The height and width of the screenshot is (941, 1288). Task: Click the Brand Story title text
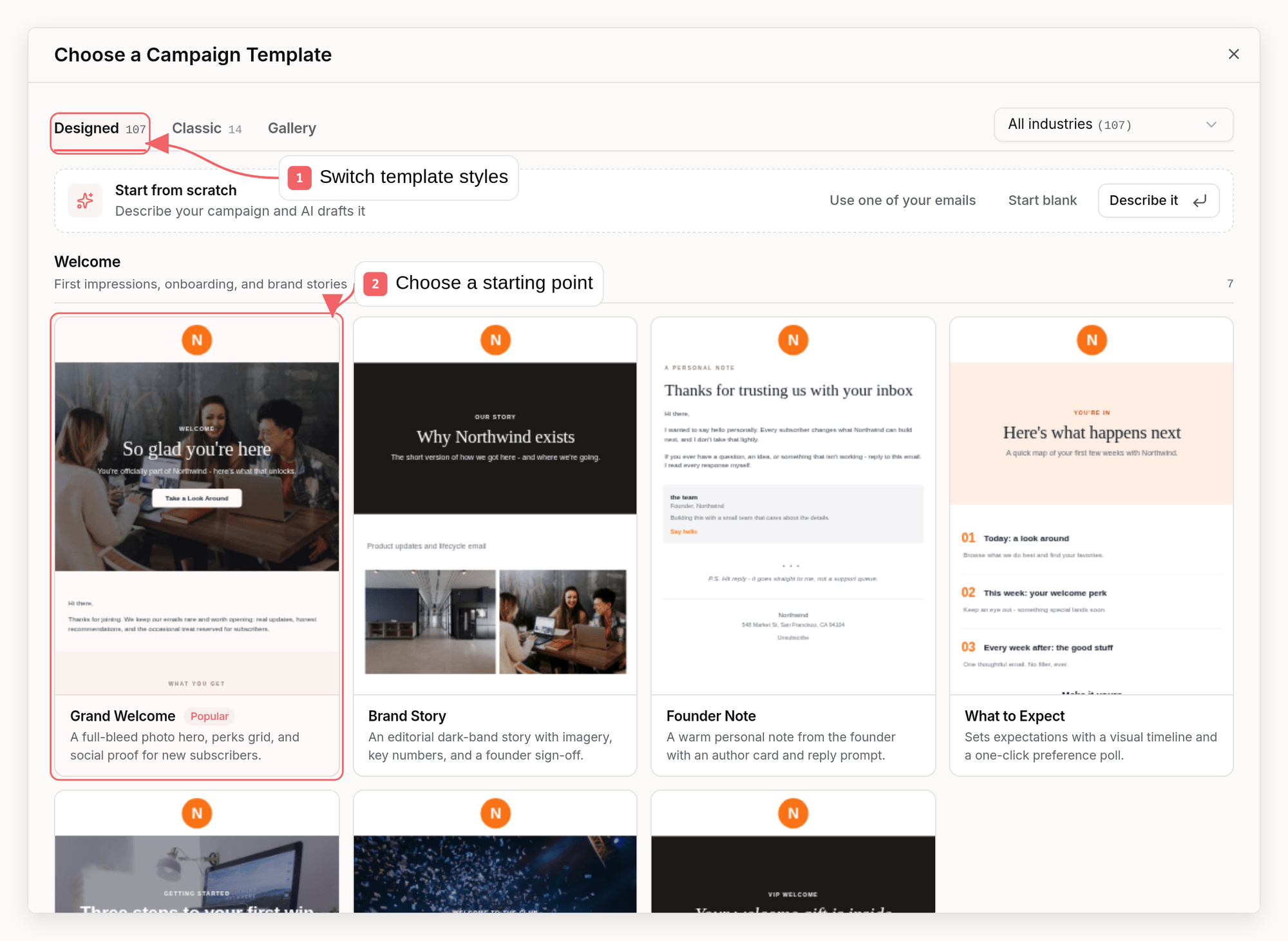coord(407,716)
